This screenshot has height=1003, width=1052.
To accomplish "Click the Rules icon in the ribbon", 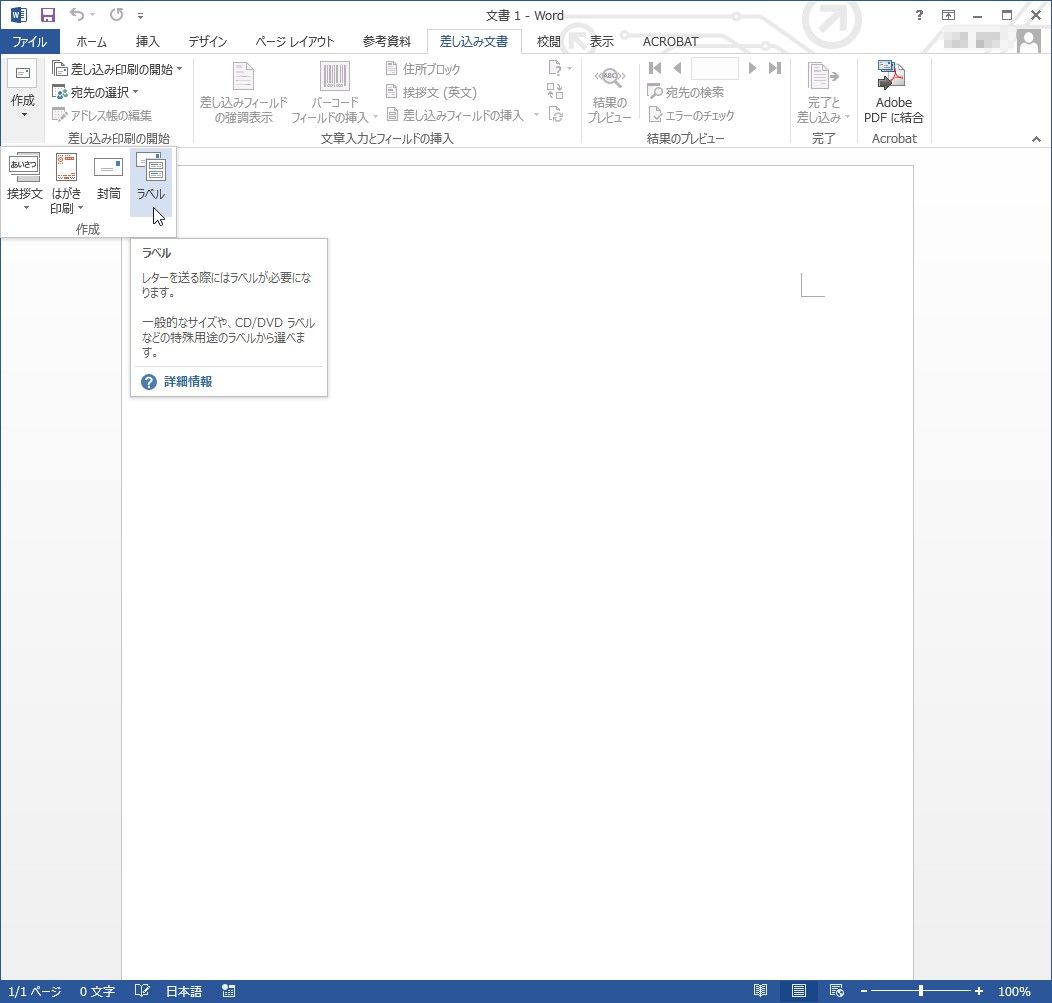I will click(559, 68).
